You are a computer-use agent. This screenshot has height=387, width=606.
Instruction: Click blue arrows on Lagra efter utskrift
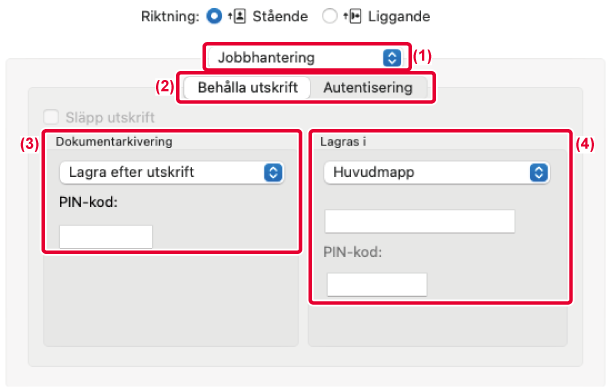[273, 172]
